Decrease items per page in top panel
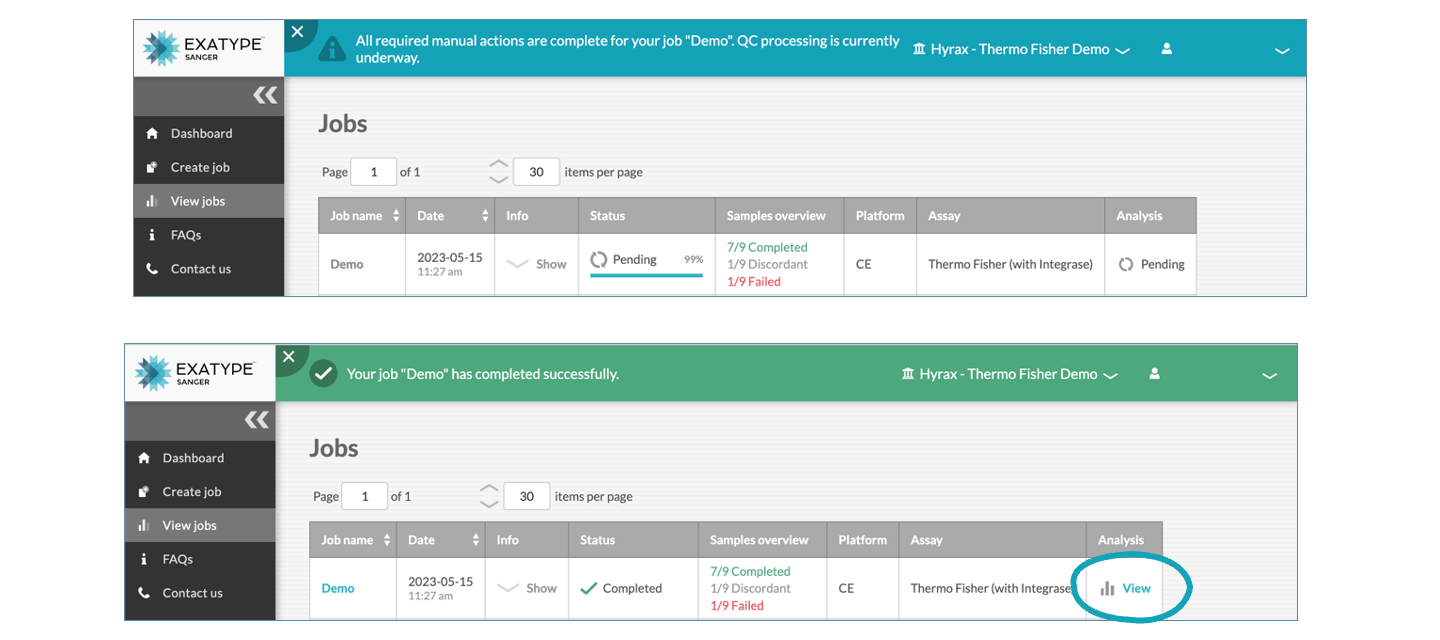1440x640 pixels. click(498, 180)
